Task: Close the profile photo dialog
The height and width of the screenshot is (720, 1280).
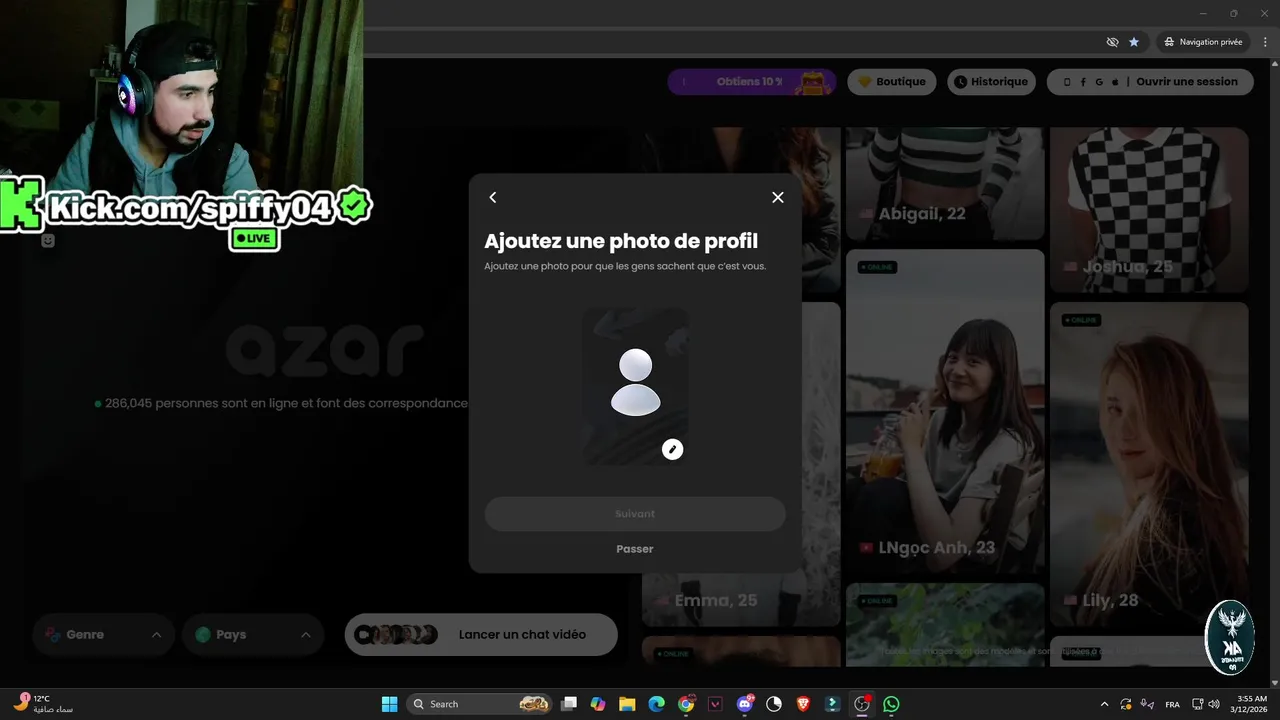Action: click(778, 198)
